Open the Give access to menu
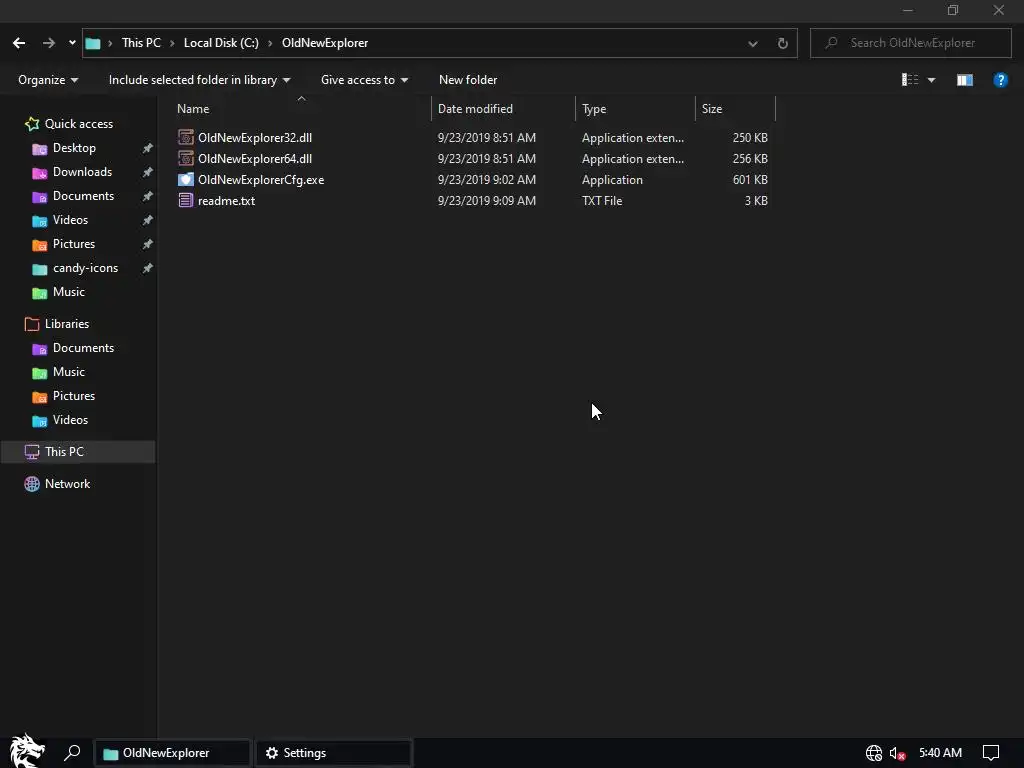The image size is (1024, 768). coord(364,80)
